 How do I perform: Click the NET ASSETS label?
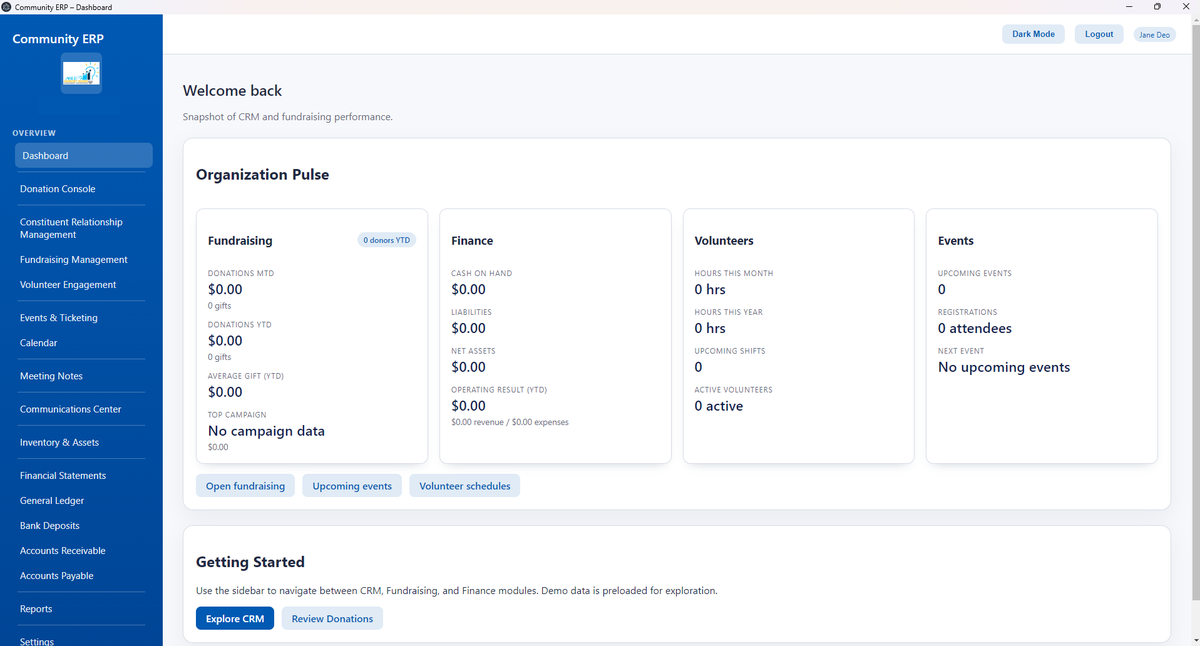[473, 351]
